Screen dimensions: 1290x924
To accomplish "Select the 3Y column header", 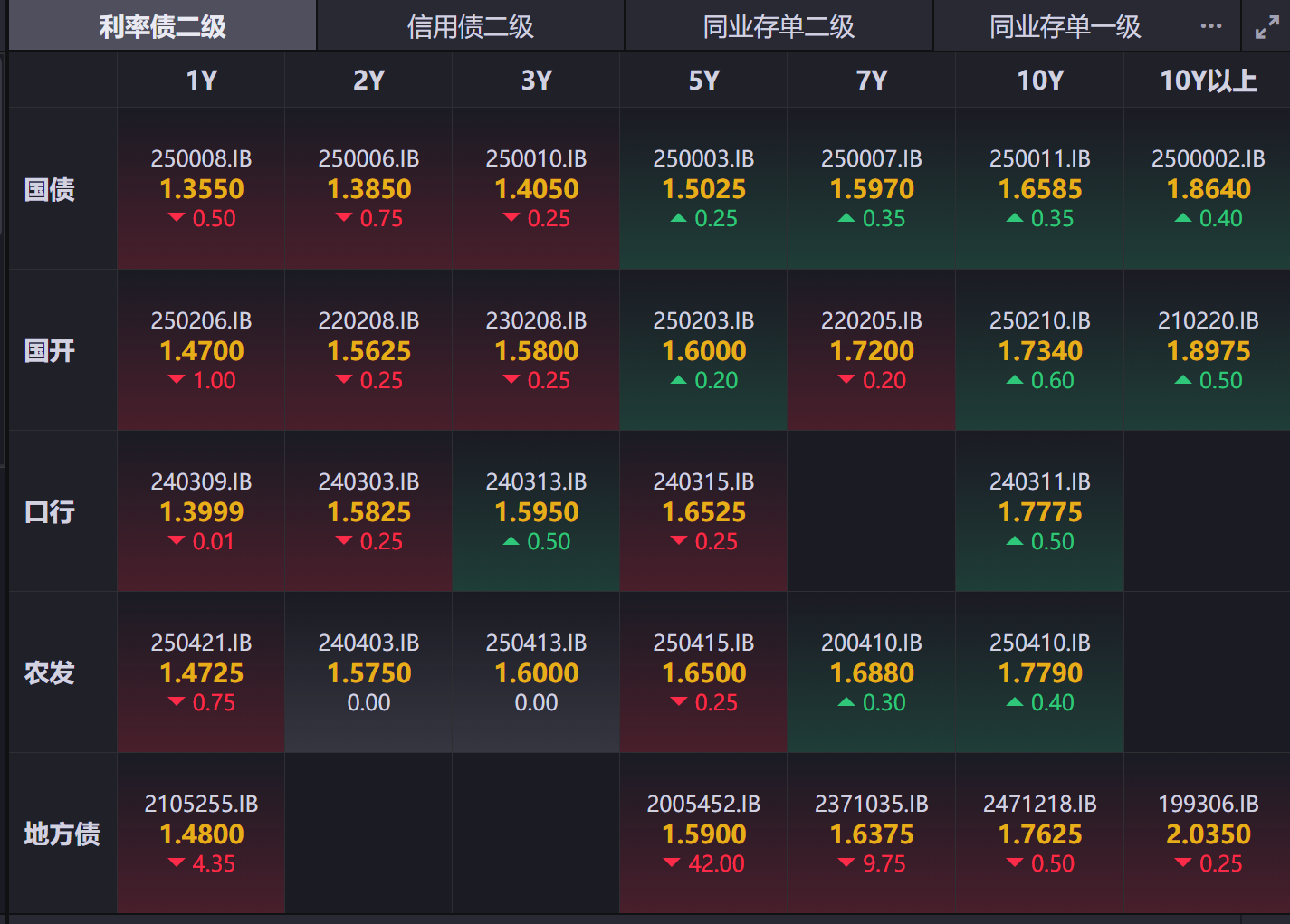I will (536, 81).
